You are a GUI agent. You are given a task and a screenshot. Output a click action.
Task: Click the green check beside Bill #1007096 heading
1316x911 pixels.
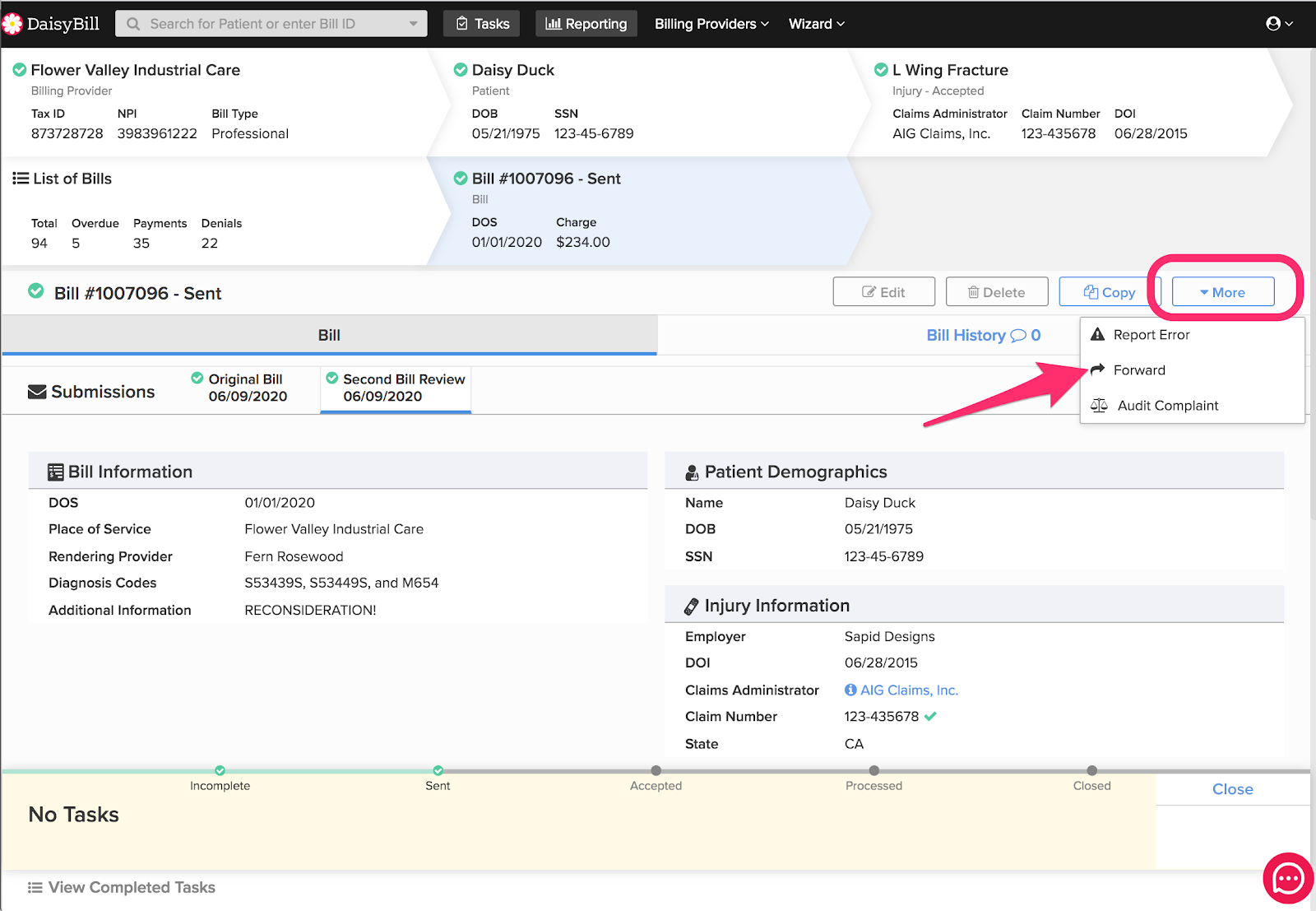point(36,290)
